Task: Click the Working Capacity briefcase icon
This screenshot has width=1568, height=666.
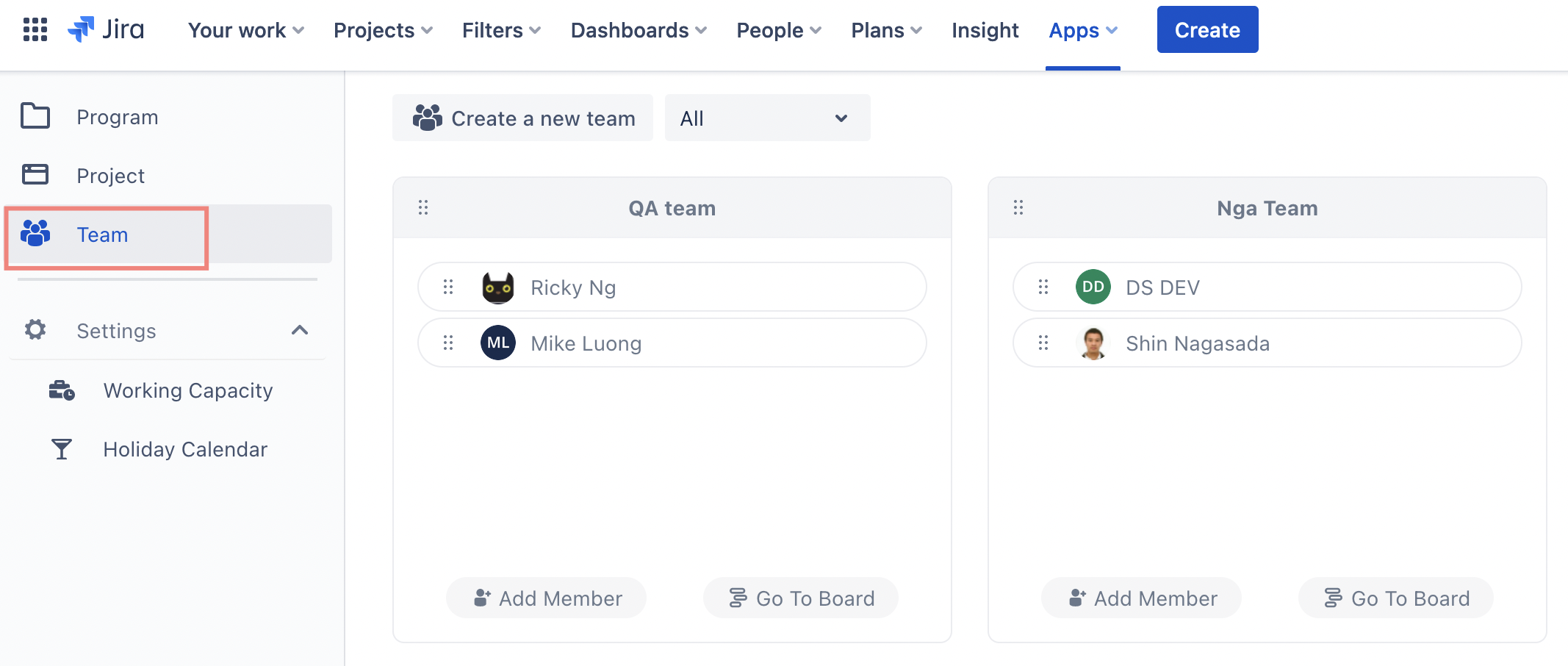Action: 62,390
